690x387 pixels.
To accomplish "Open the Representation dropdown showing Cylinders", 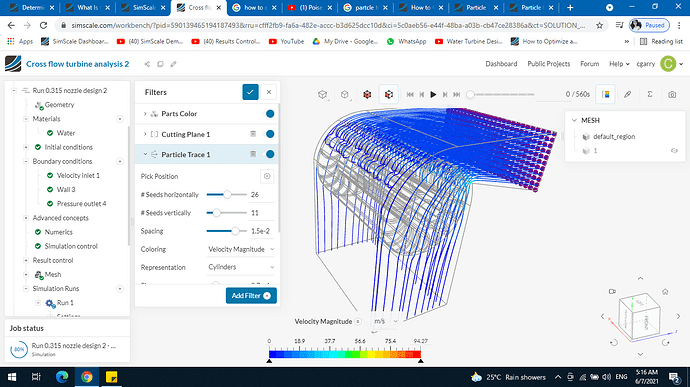I will pos(241,267).
